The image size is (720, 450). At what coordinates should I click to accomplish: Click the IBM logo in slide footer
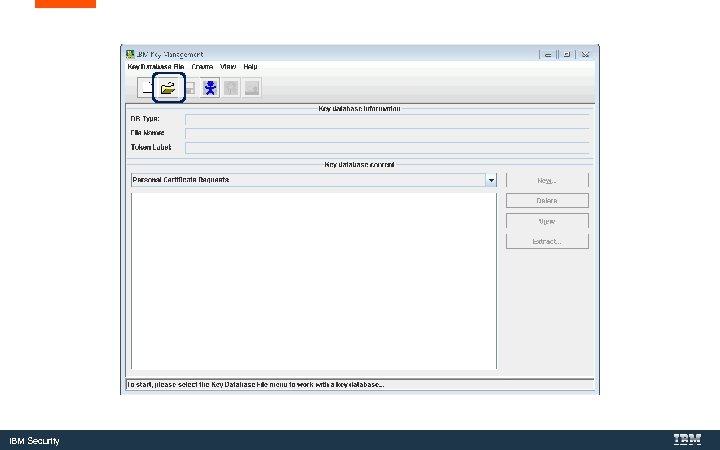tap(687, 439)
